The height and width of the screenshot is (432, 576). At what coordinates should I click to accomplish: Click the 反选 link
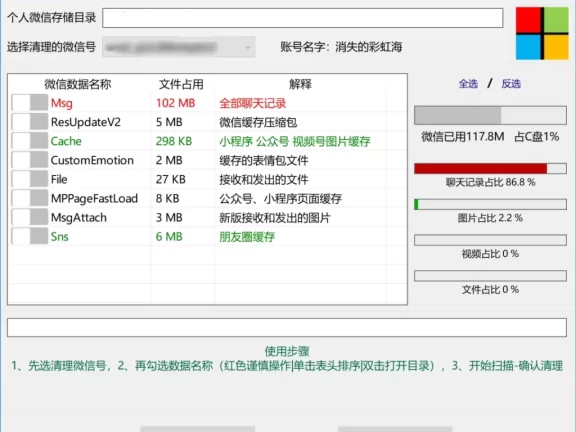tap(511, 84)
